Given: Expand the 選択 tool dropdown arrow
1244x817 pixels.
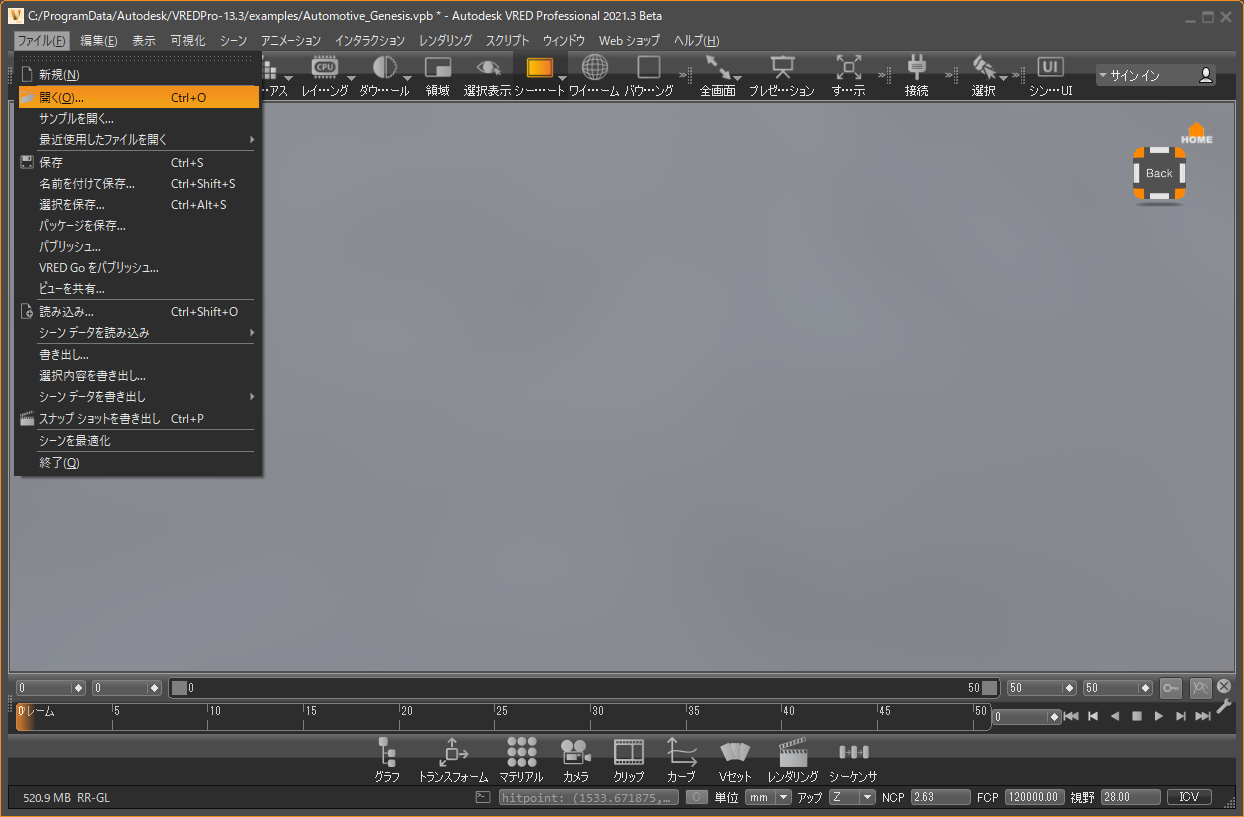Looking at the screenshot, I should click(1004, 78).
